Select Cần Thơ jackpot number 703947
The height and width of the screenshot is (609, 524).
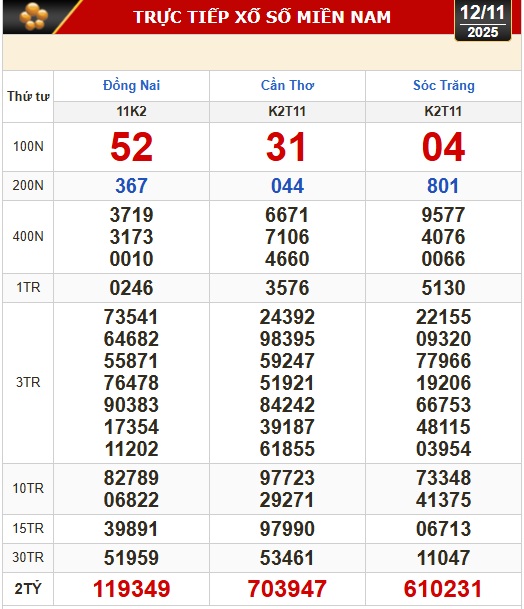tap(287, 589)
